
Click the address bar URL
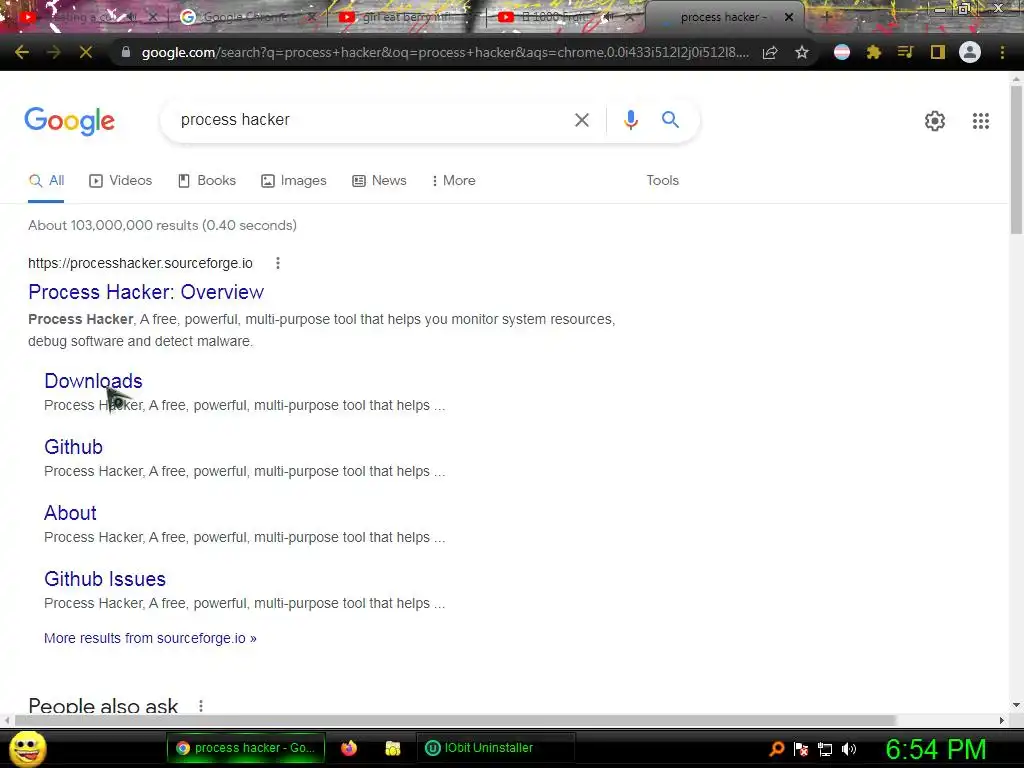(445, 52)
